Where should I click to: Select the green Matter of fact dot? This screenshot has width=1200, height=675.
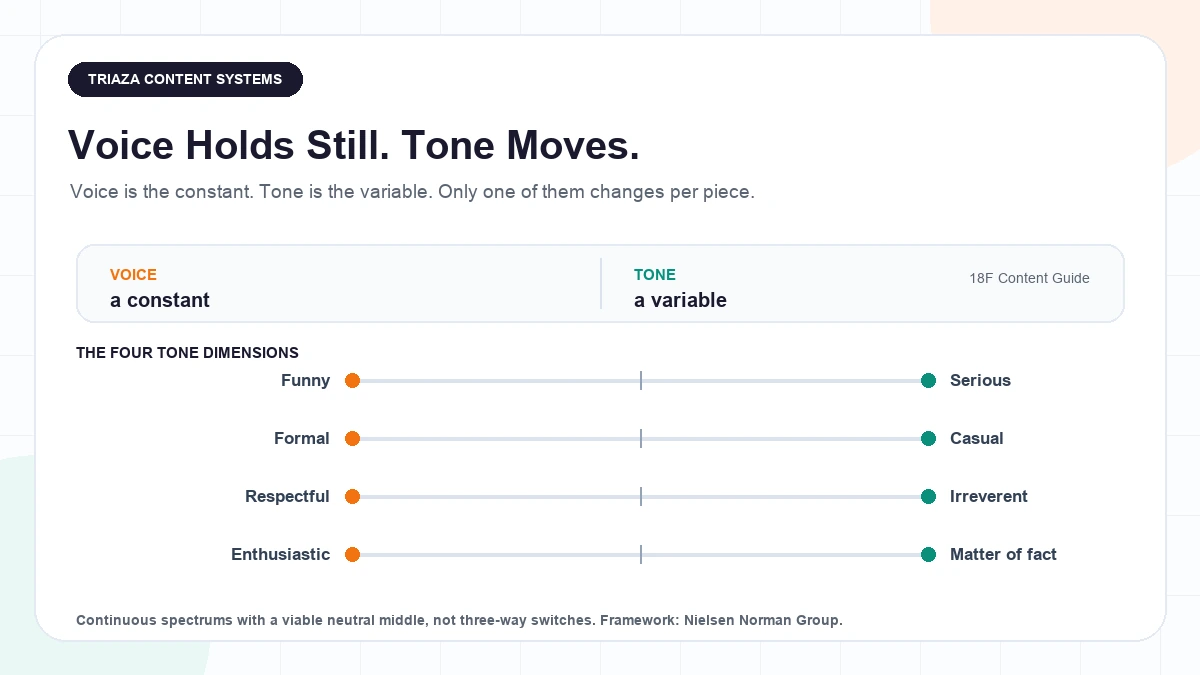[x=928, y=554]
